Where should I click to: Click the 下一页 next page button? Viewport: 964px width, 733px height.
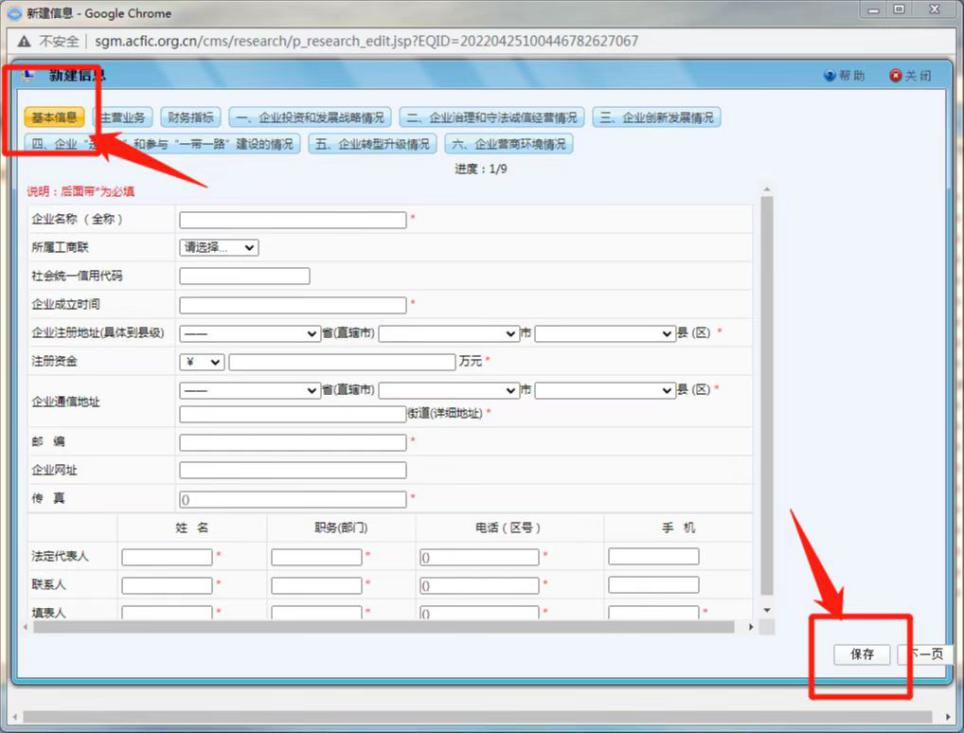point(924,654)
